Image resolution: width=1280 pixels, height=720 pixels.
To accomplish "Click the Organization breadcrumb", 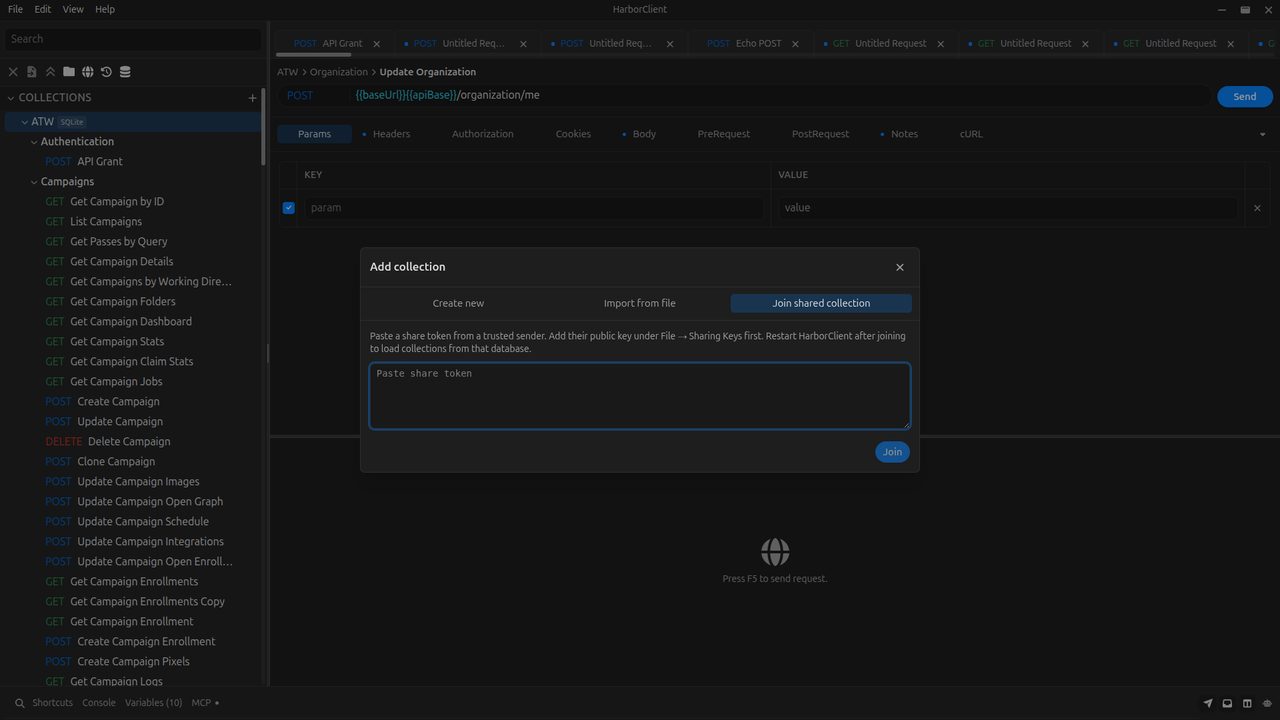I will (339, 72).
